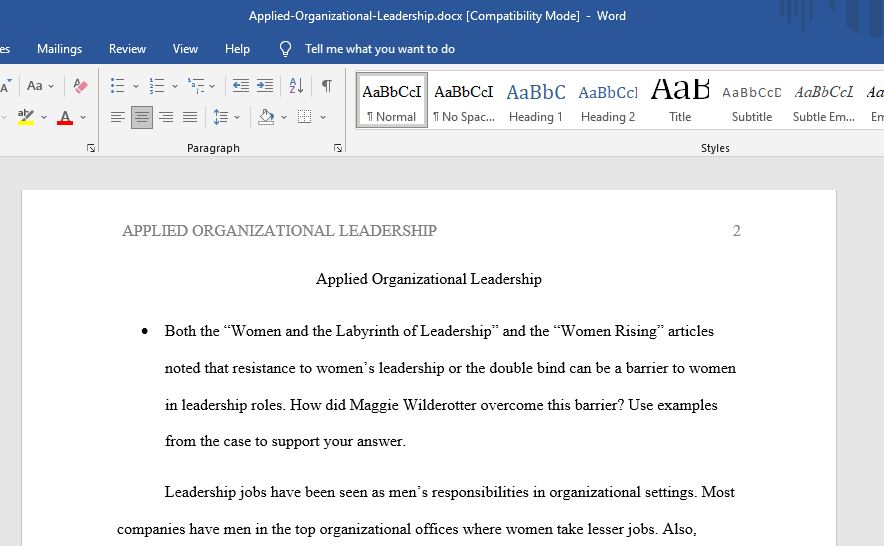Click the Sort A to Z icon
This screenshot has height=546, width=884.
[297, 86]
